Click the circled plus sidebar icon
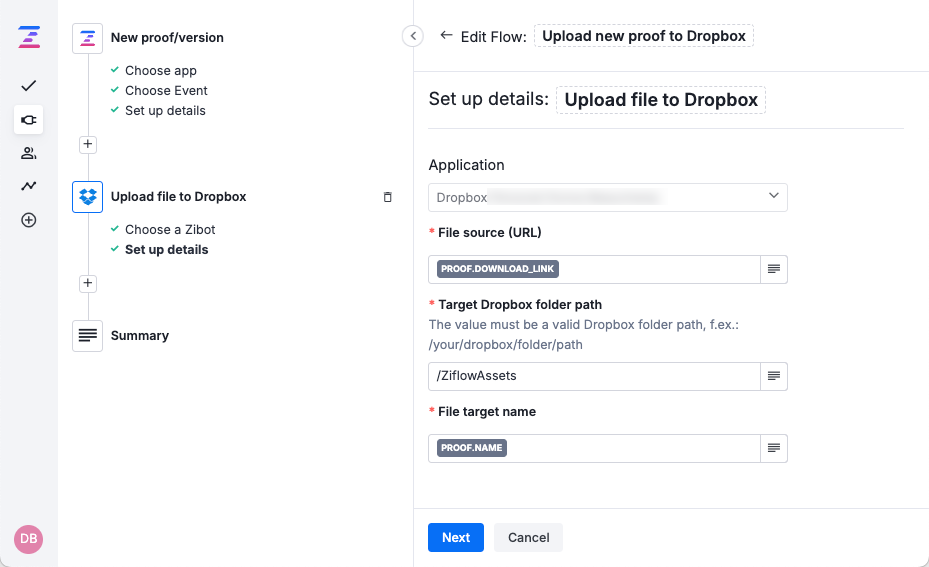 pyautogui.click(x=28, y=220)
